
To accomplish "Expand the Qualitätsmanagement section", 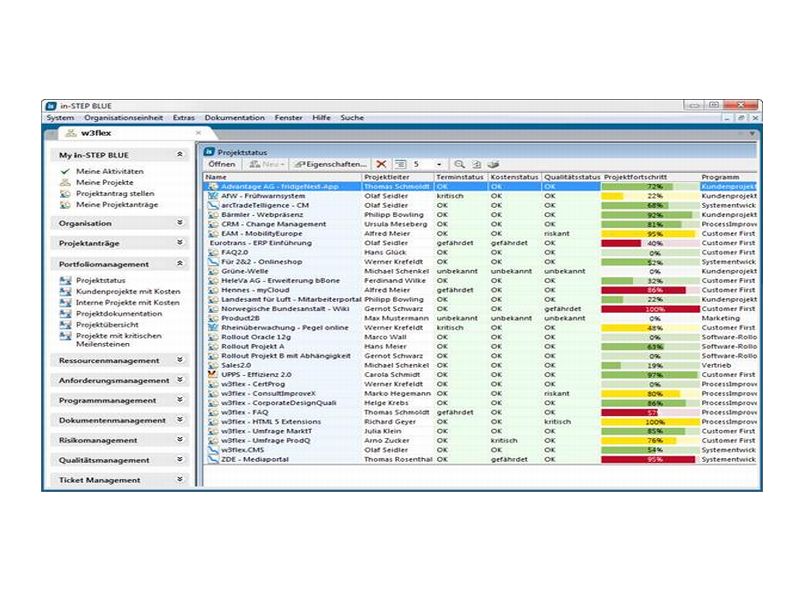I will point(180,460).
